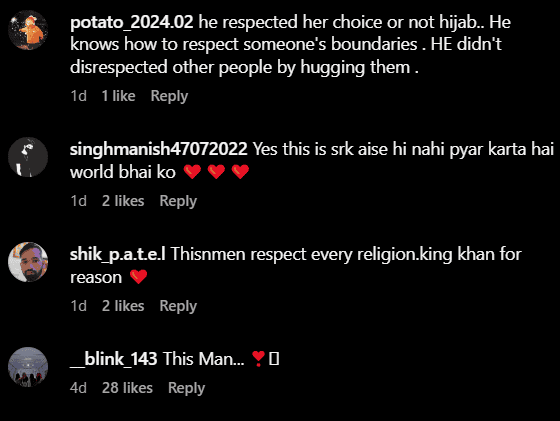Open __blink_143 profile avatar
Image resolution: width=560 pixels, height=421 pixels.
pos(28,367)
